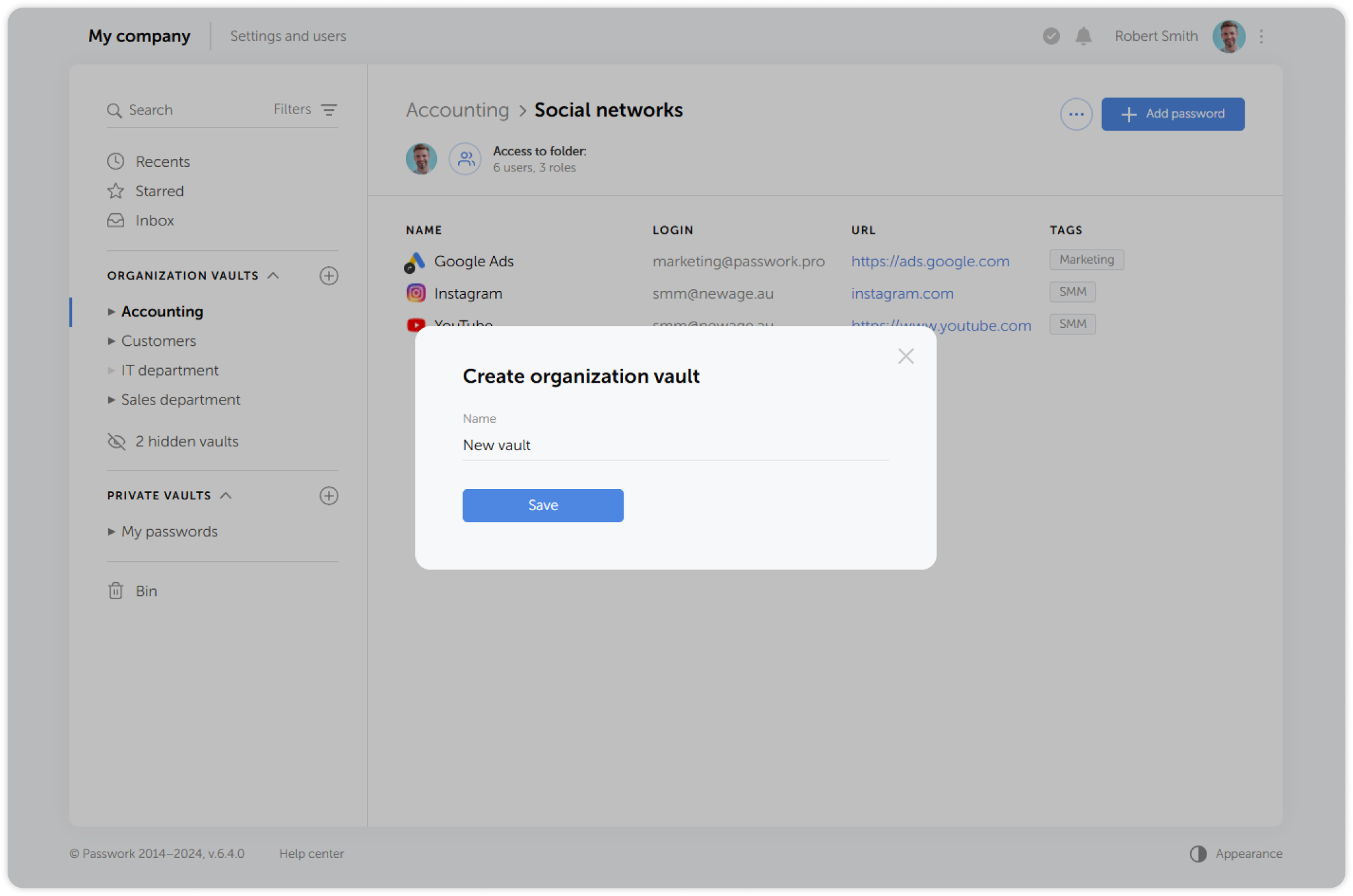This screenshot has width=1353, height=896.
Task: Collapse the Organization vaults section
Action: click(x=274, y=275)
